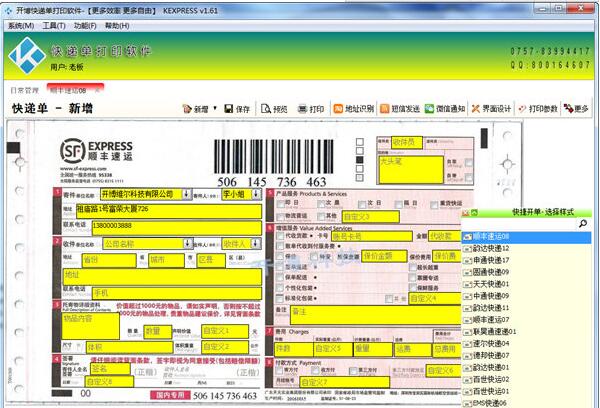Click the 保价金额 insured amount field
Image resolution: width=600 pixels, height=408 pixels.
click(x=384, y=256)
